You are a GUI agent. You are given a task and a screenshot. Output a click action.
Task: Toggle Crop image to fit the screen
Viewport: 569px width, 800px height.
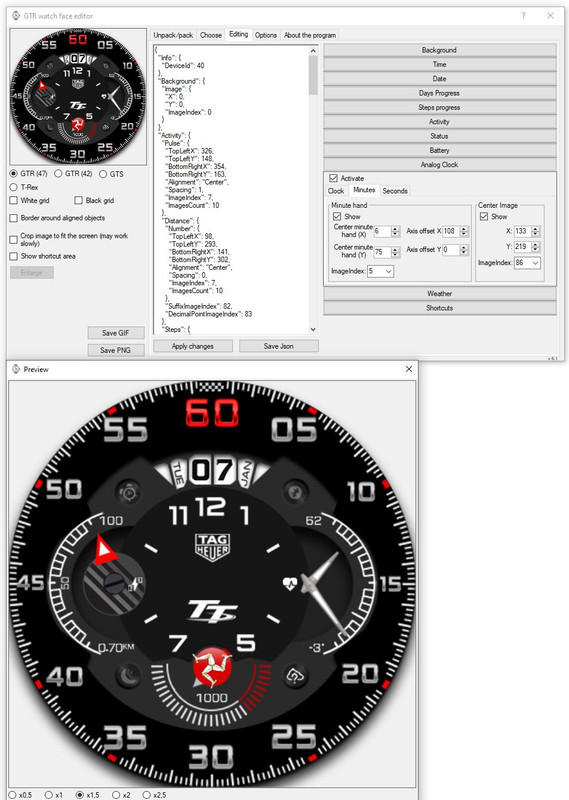[x=14, y=239]
